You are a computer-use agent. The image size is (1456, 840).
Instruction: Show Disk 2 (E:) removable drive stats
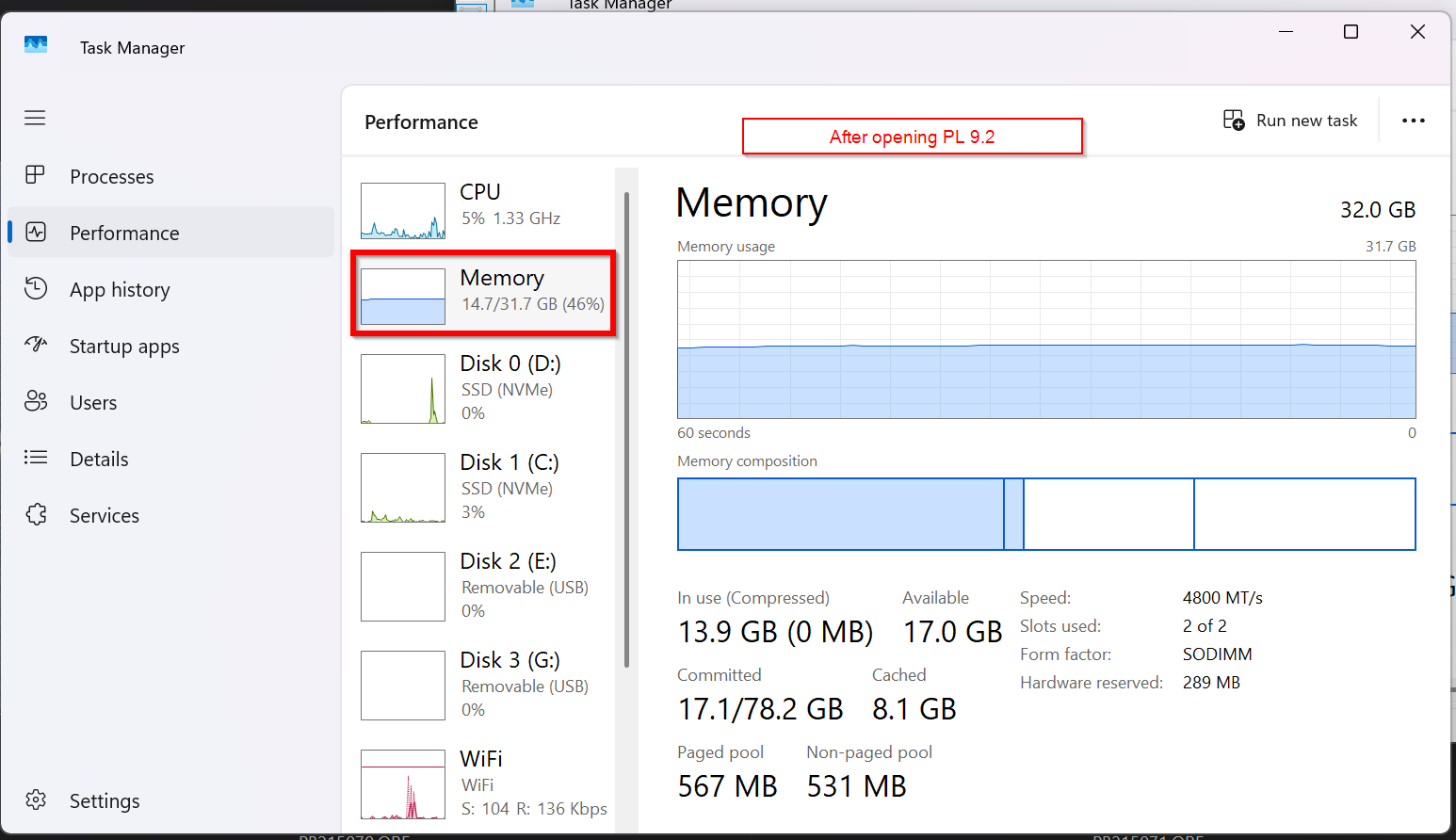(483, 586)
